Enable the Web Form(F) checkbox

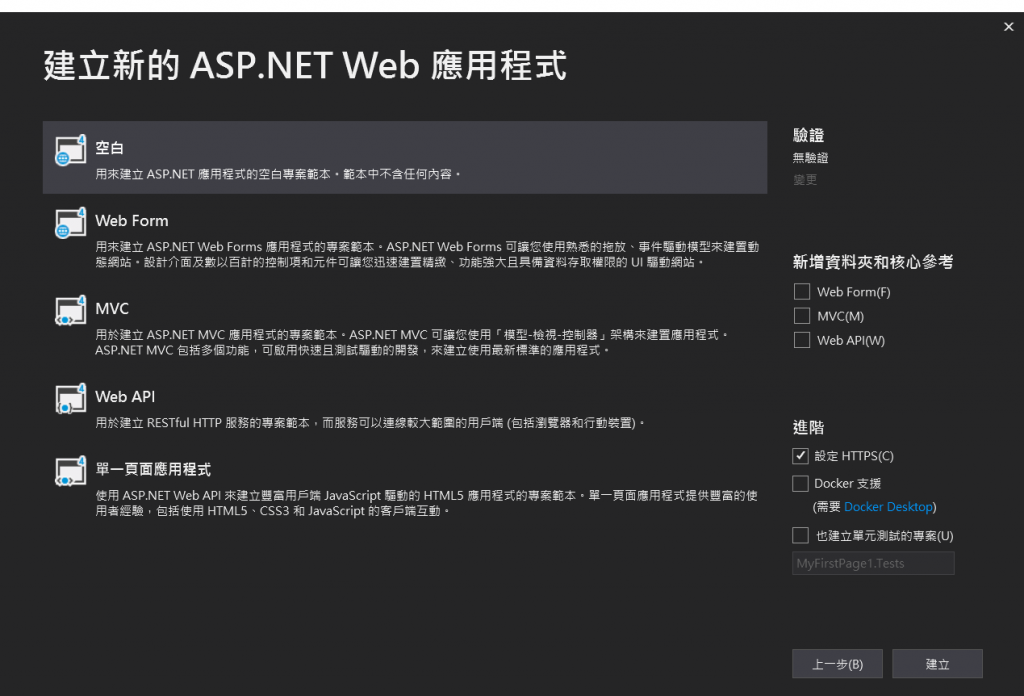point(802,291)
